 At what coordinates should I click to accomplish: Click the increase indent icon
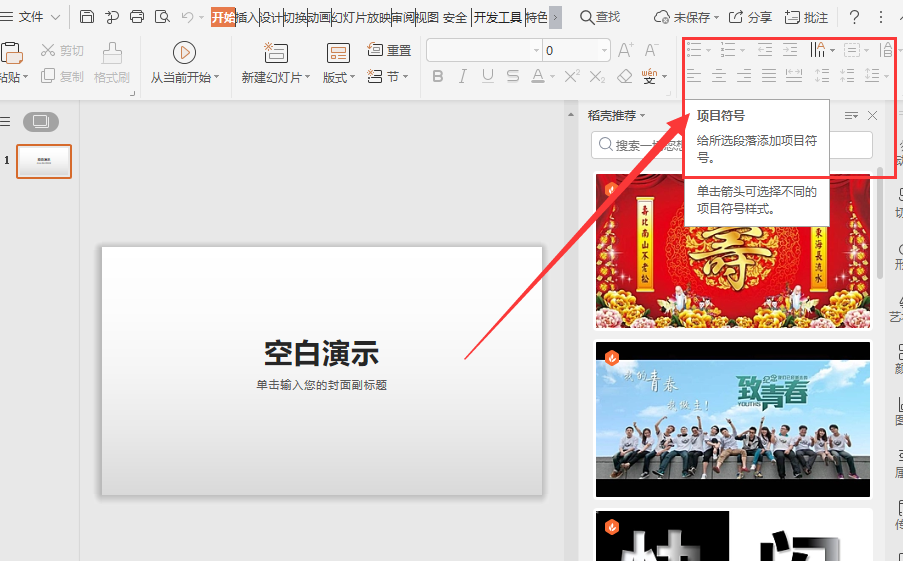[790, 50]
